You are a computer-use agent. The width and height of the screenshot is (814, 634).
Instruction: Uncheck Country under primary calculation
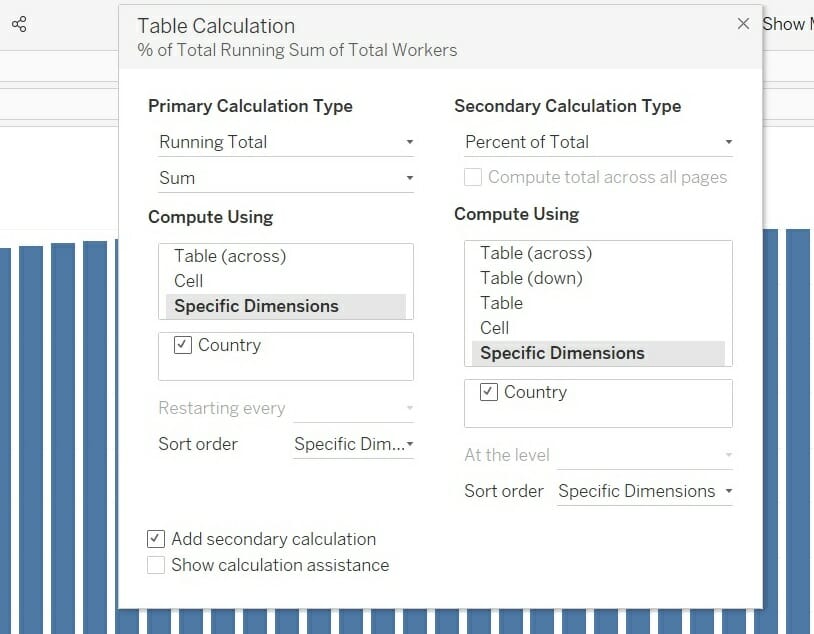point(183,345)
